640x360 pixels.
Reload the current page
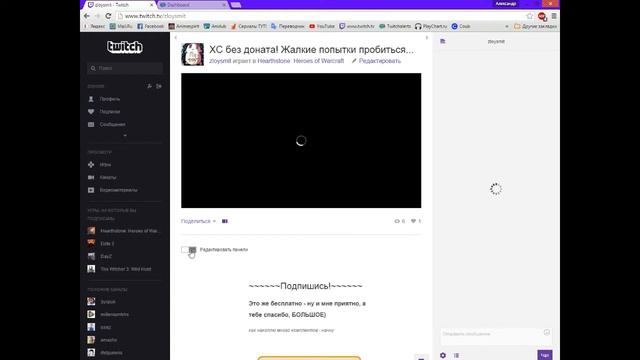[x=108, y=16]
